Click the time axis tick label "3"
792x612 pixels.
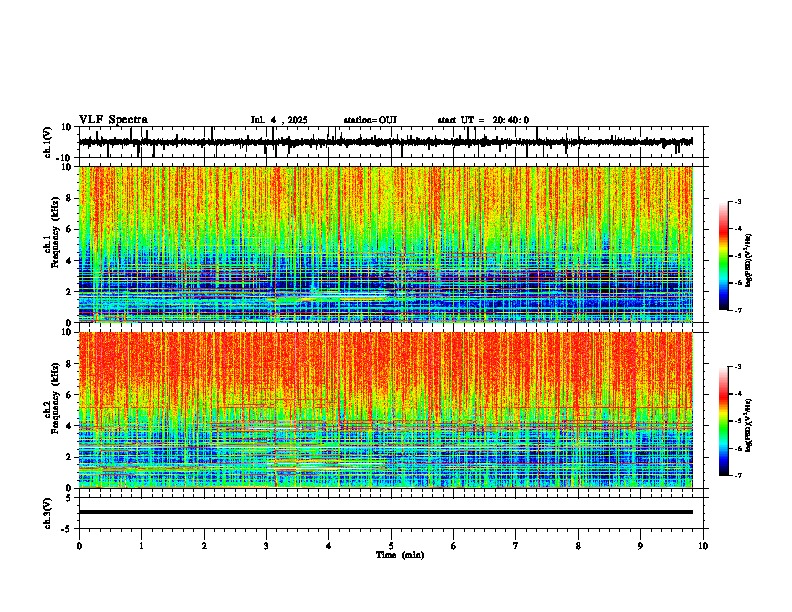[266, 546]
